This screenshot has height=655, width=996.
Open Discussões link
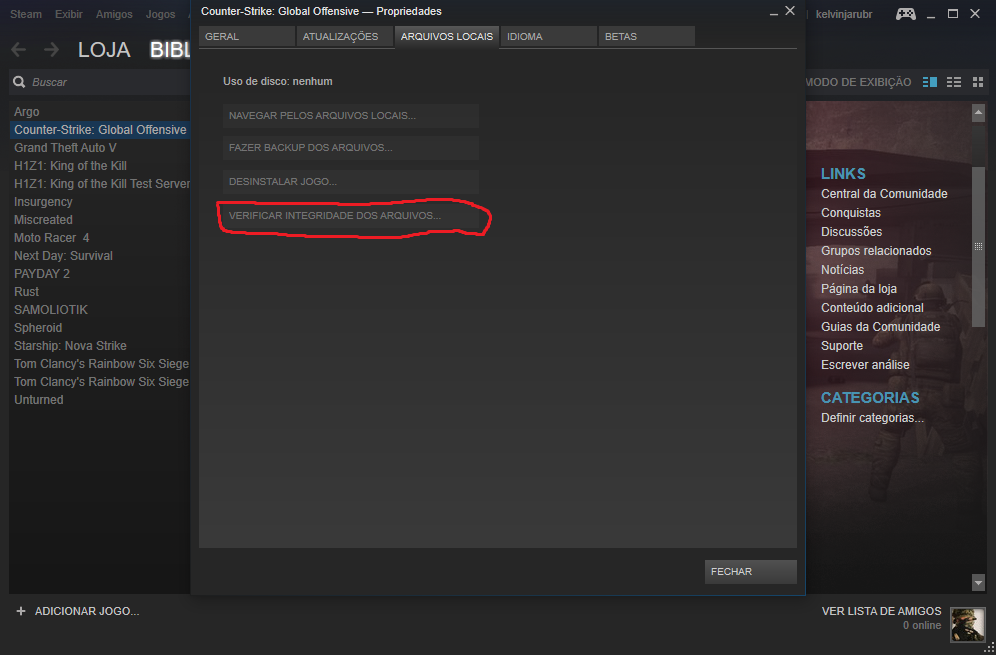pyautogui.click(x=851, y=232)
